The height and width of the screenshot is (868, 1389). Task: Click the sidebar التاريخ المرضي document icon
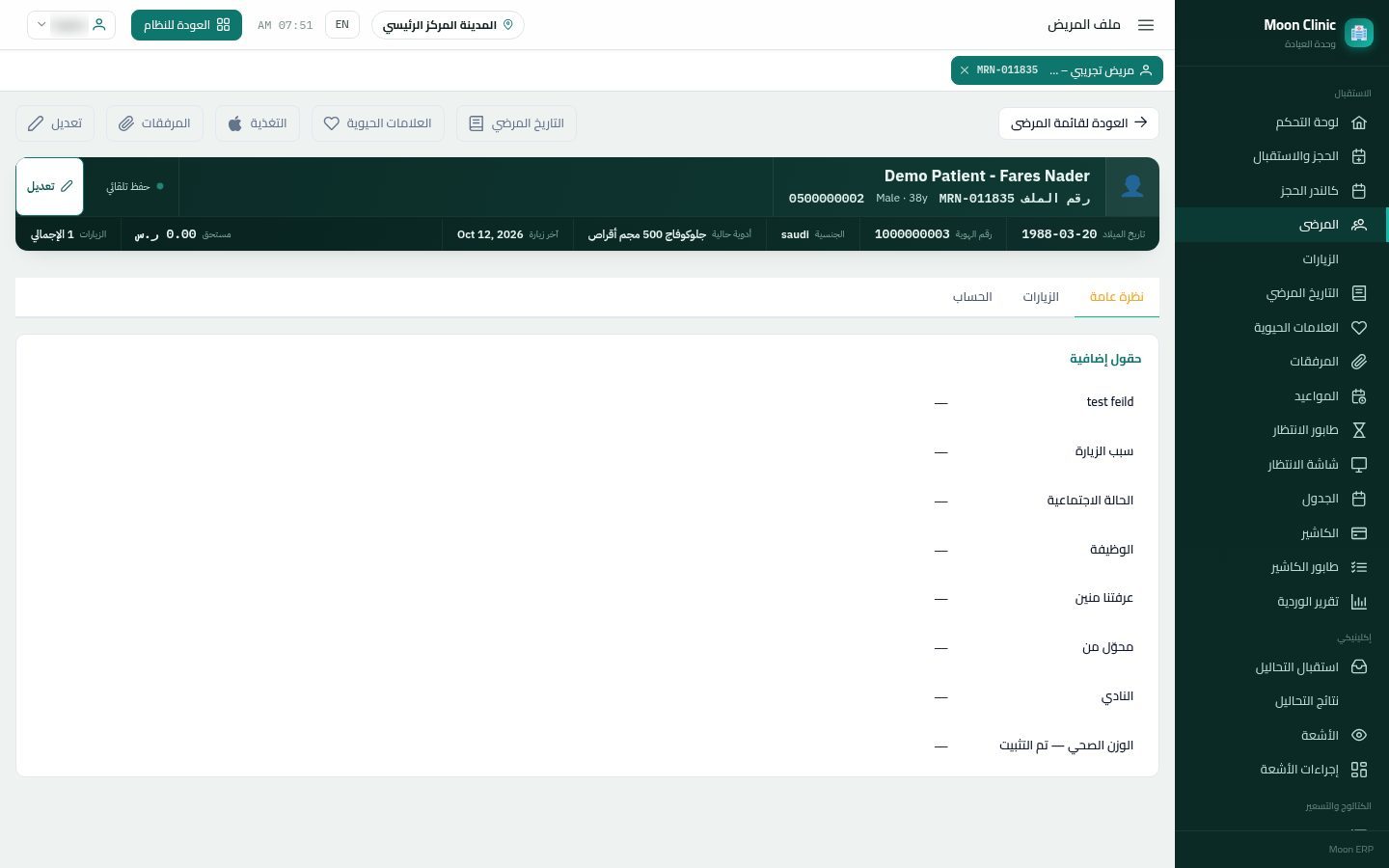pos(1359,293)
